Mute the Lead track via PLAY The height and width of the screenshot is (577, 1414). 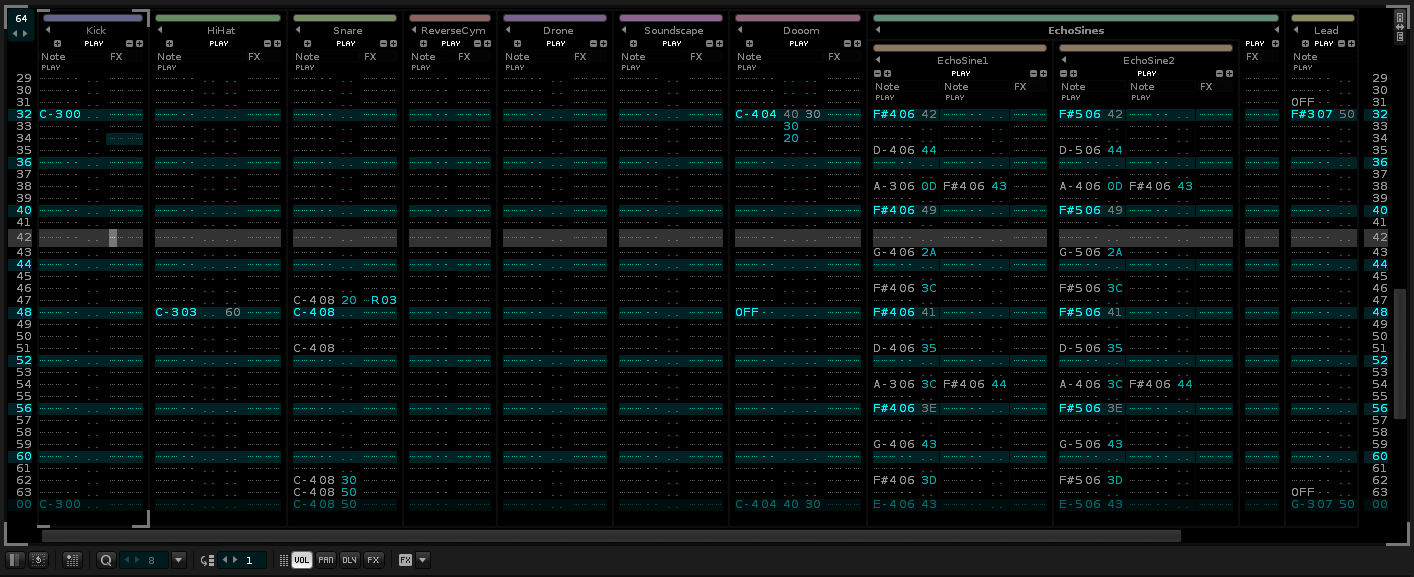tap(1324, 44)
